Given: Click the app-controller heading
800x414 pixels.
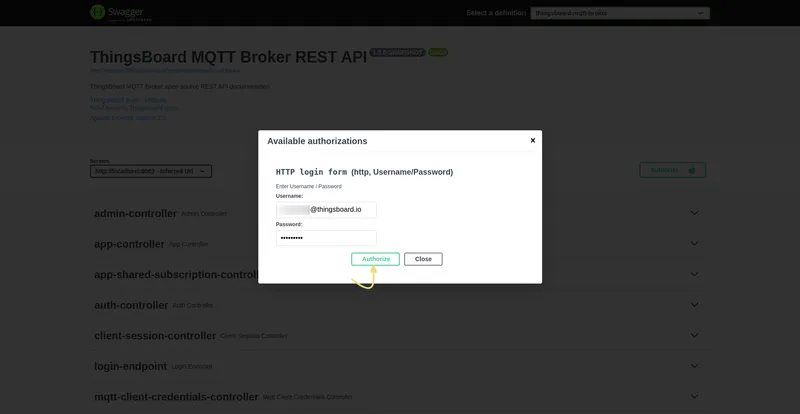Looking at the screenshot, I should click(129, 244).
